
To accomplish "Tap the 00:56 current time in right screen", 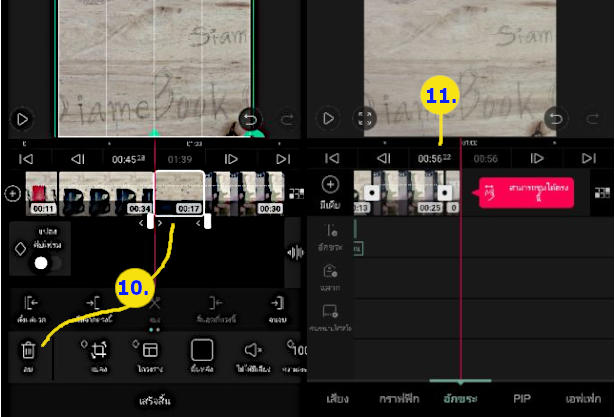I will pos(434,158).
